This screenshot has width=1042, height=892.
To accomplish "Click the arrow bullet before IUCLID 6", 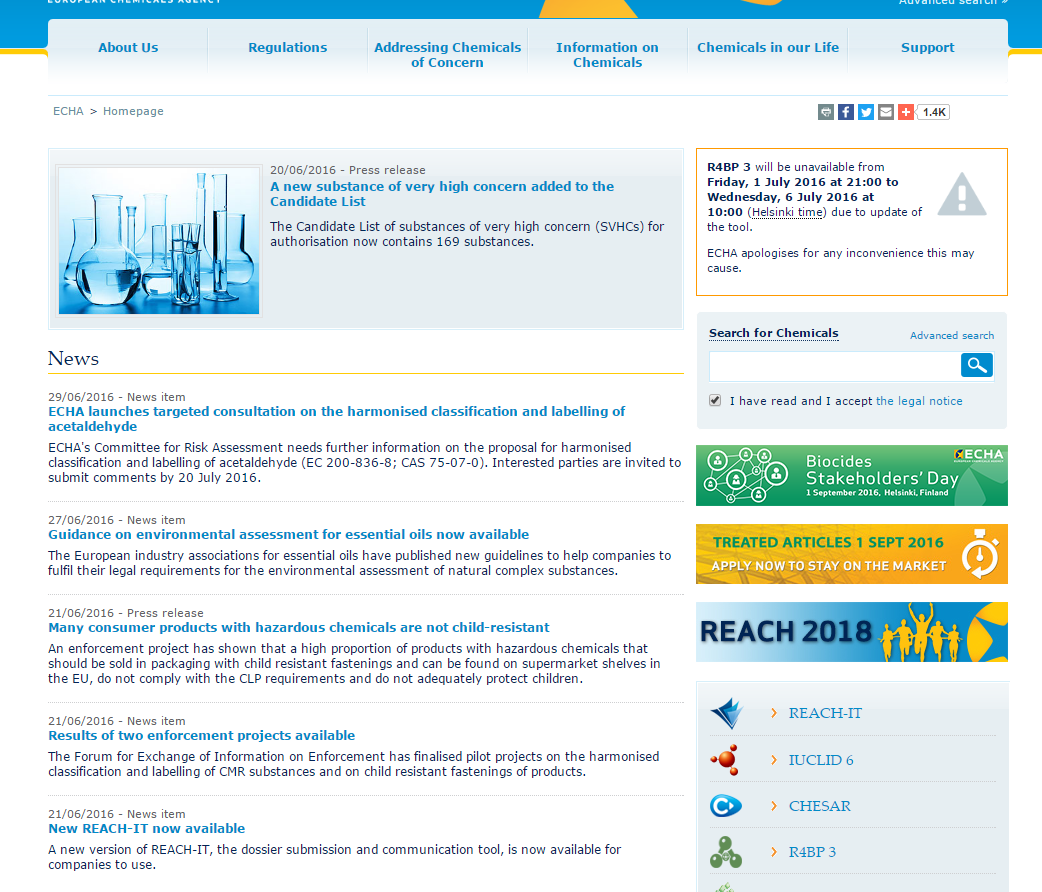I will 774,760.
